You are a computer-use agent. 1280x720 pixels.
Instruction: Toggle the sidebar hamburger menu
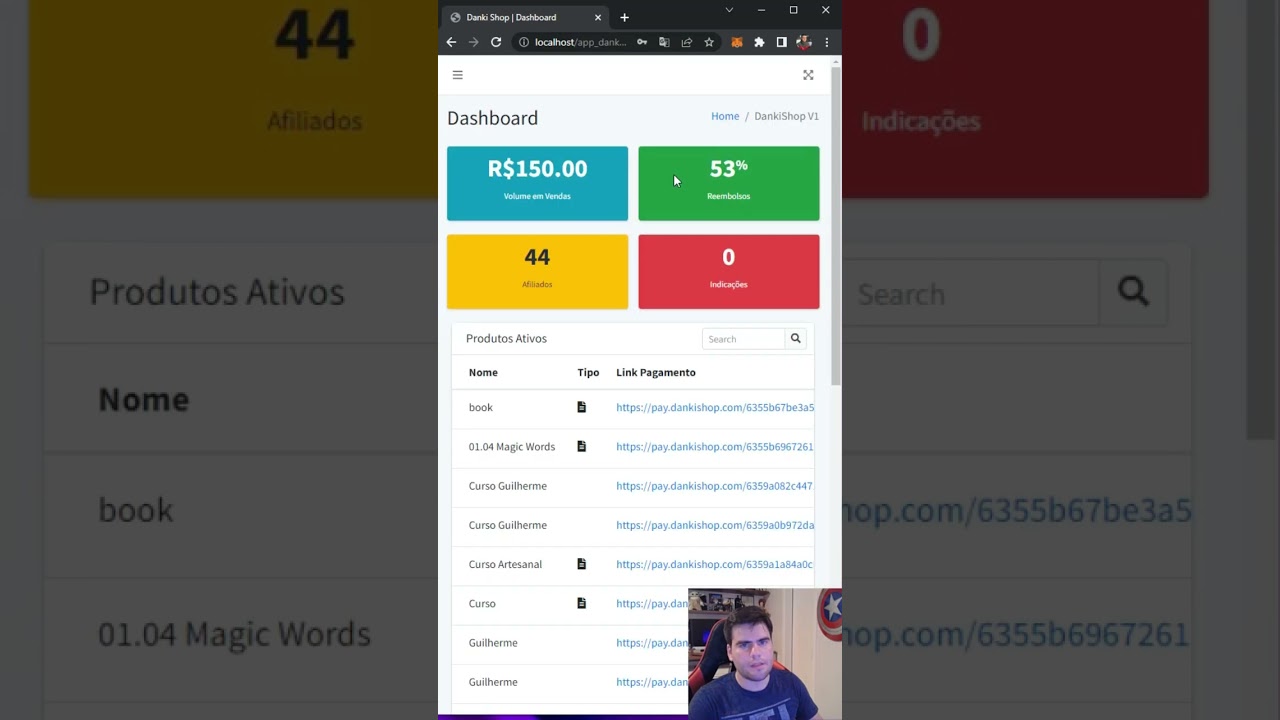(x=457, y=75)
